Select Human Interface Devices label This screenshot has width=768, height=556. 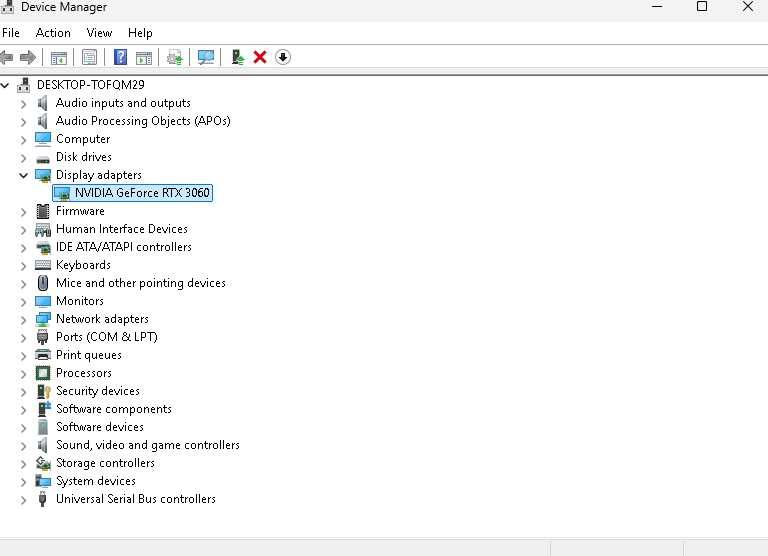coord(121,229)
